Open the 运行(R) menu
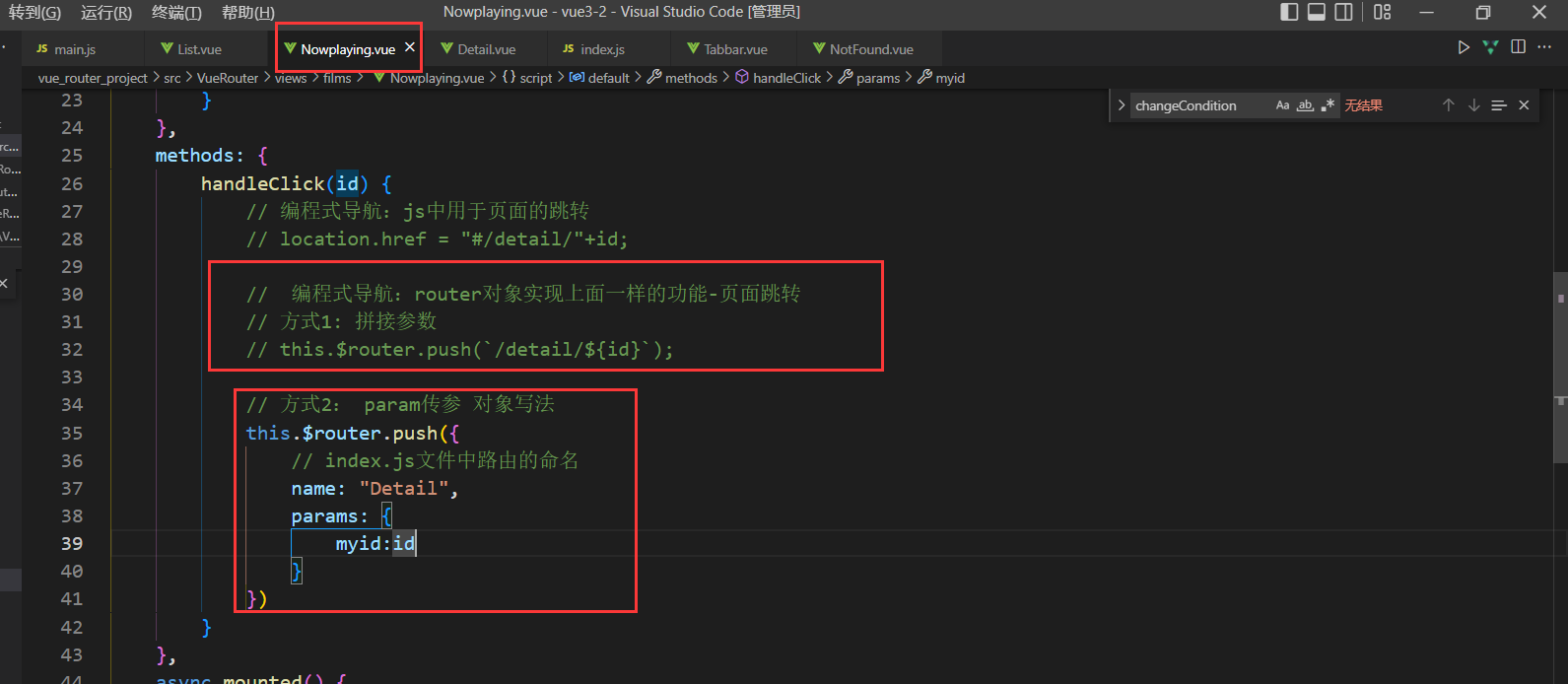 pos(106,12)
